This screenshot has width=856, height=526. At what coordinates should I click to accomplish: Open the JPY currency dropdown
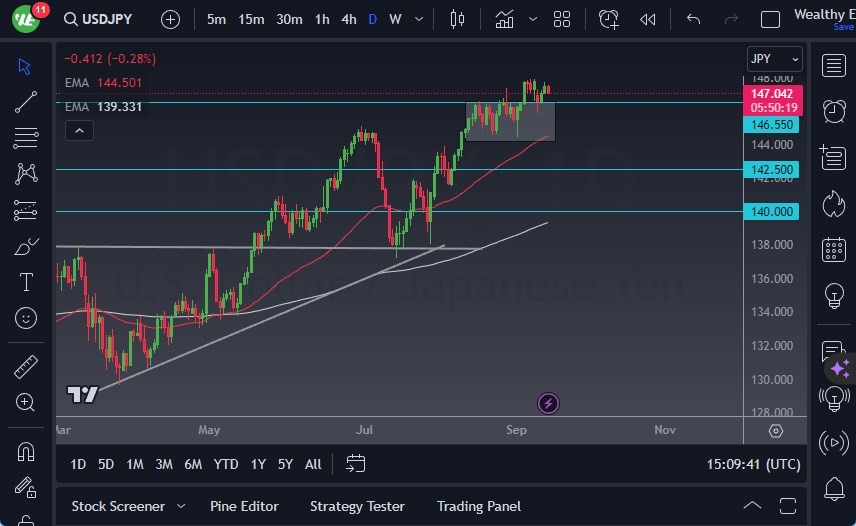pyautogui.click(x=775, y=59)
